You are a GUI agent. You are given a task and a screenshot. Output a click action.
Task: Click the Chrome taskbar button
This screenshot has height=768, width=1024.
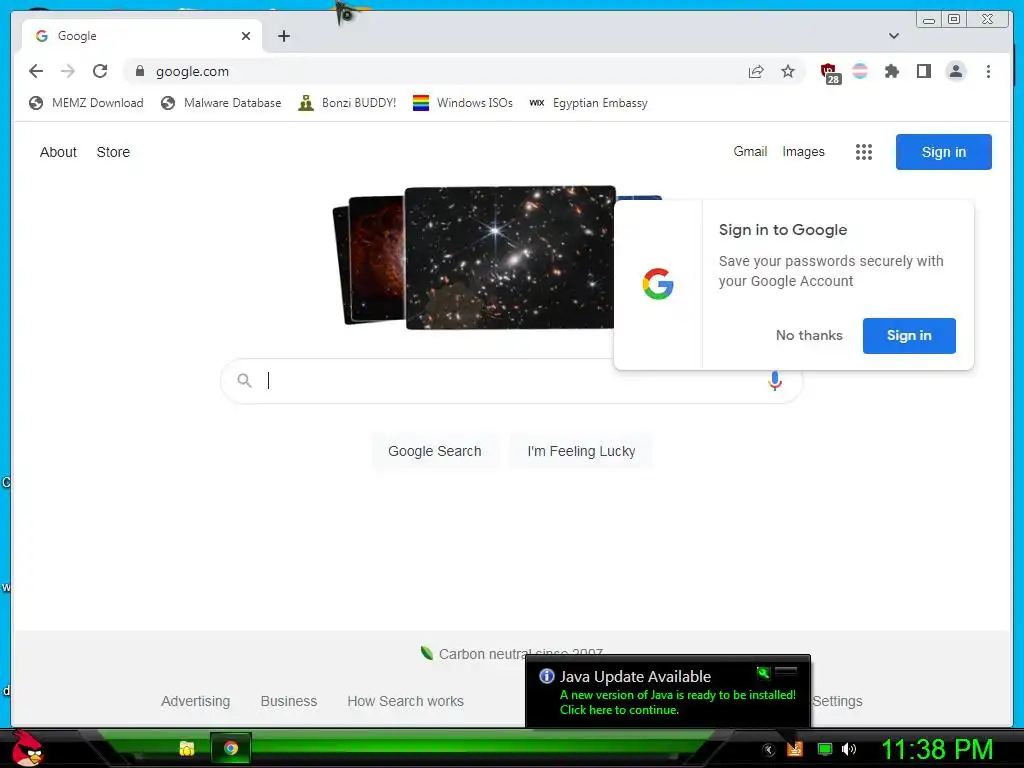(x=231, y=748)
